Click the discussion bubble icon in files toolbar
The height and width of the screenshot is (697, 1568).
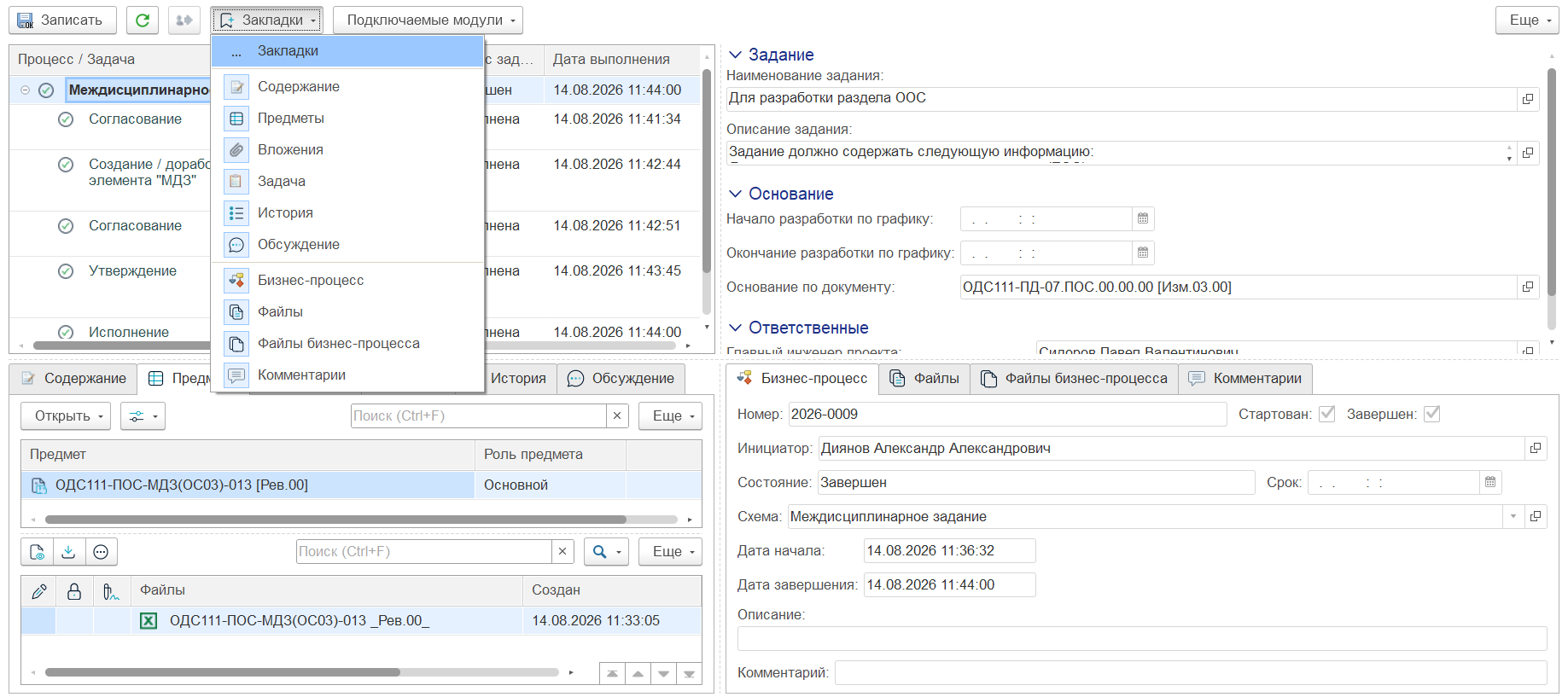click(x=101, y=552)
